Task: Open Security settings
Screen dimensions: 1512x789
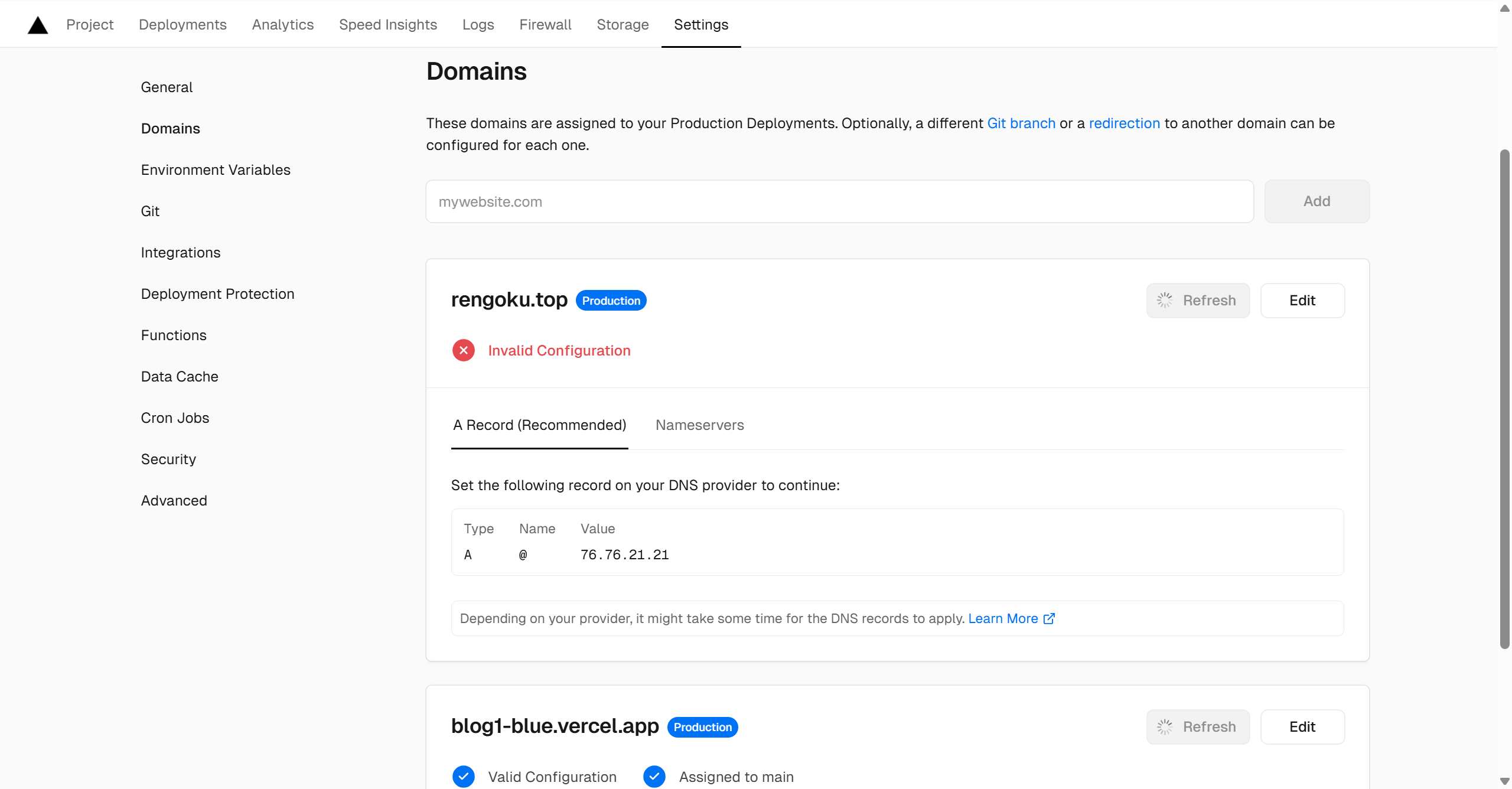Action: [x=168, y=459]
